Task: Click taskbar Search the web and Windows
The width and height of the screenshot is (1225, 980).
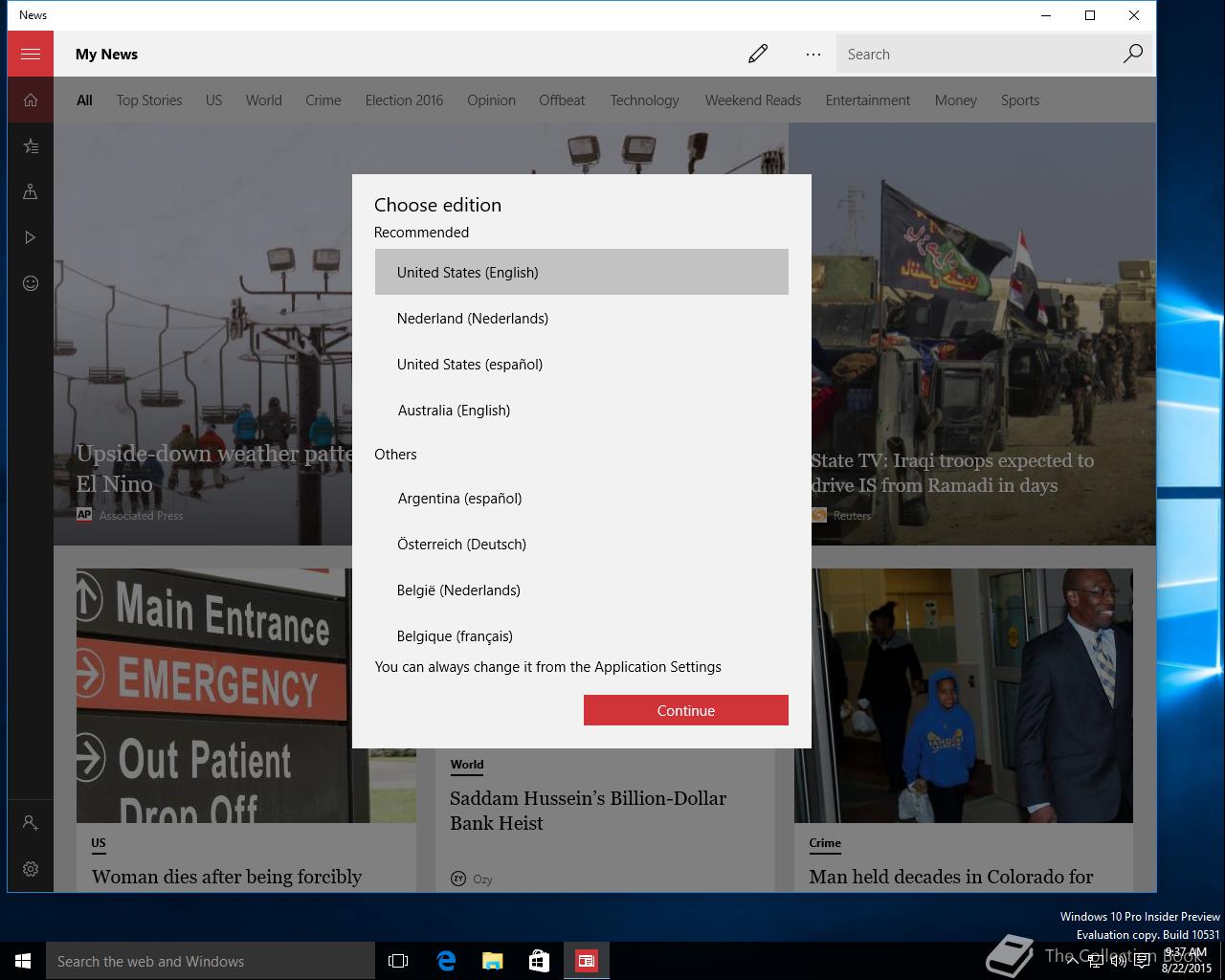Action: pyautogui.click(x=211, y=961)
